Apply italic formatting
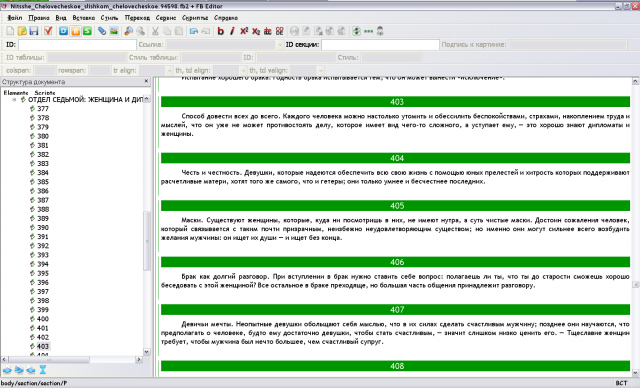640x388 pixels. point(232,31)
